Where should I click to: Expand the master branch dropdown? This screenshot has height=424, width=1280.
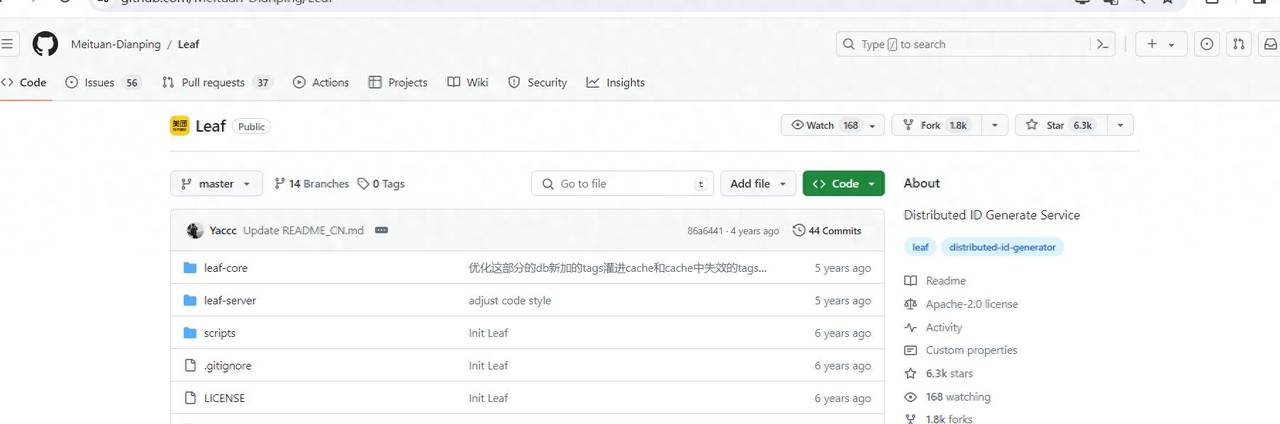click(216, 184)
